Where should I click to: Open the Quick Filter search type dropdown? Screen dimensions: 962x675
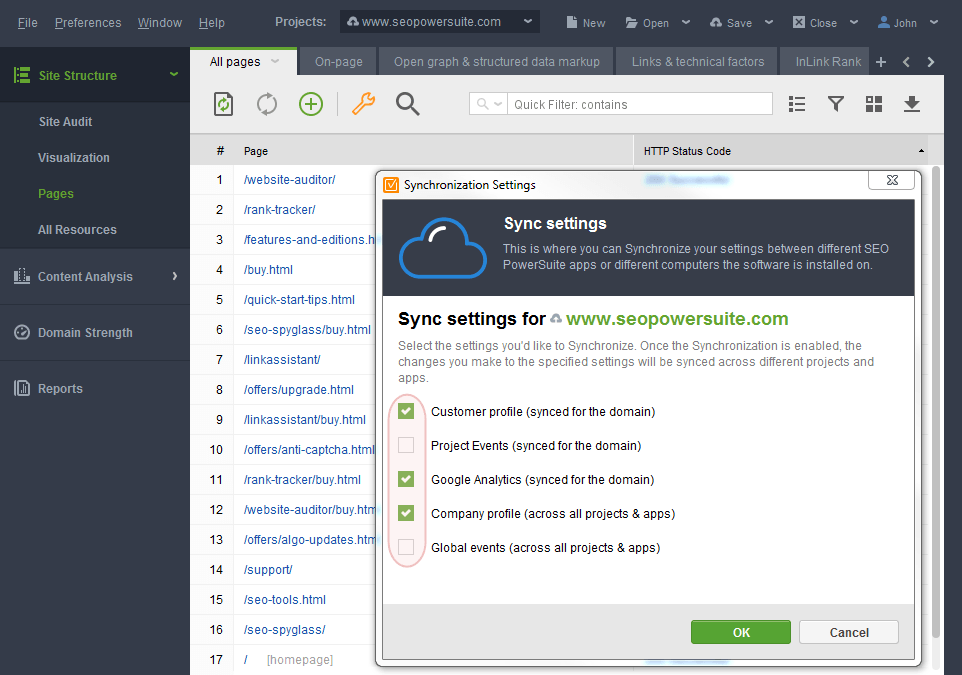[489, 104]
